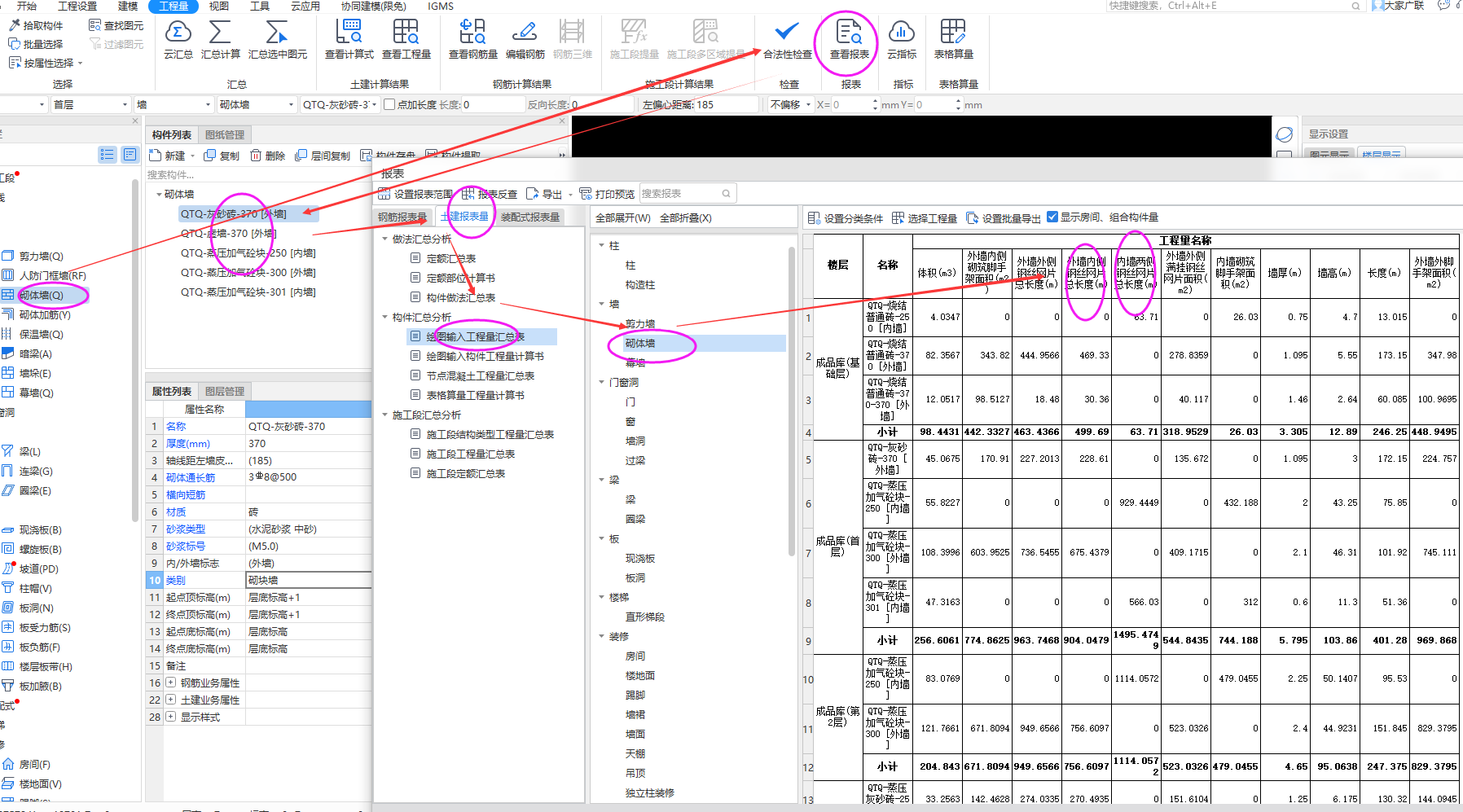Expand 显示样式 property group
Viewport: 1463px width, 812px height.
[x=170, y=717]
